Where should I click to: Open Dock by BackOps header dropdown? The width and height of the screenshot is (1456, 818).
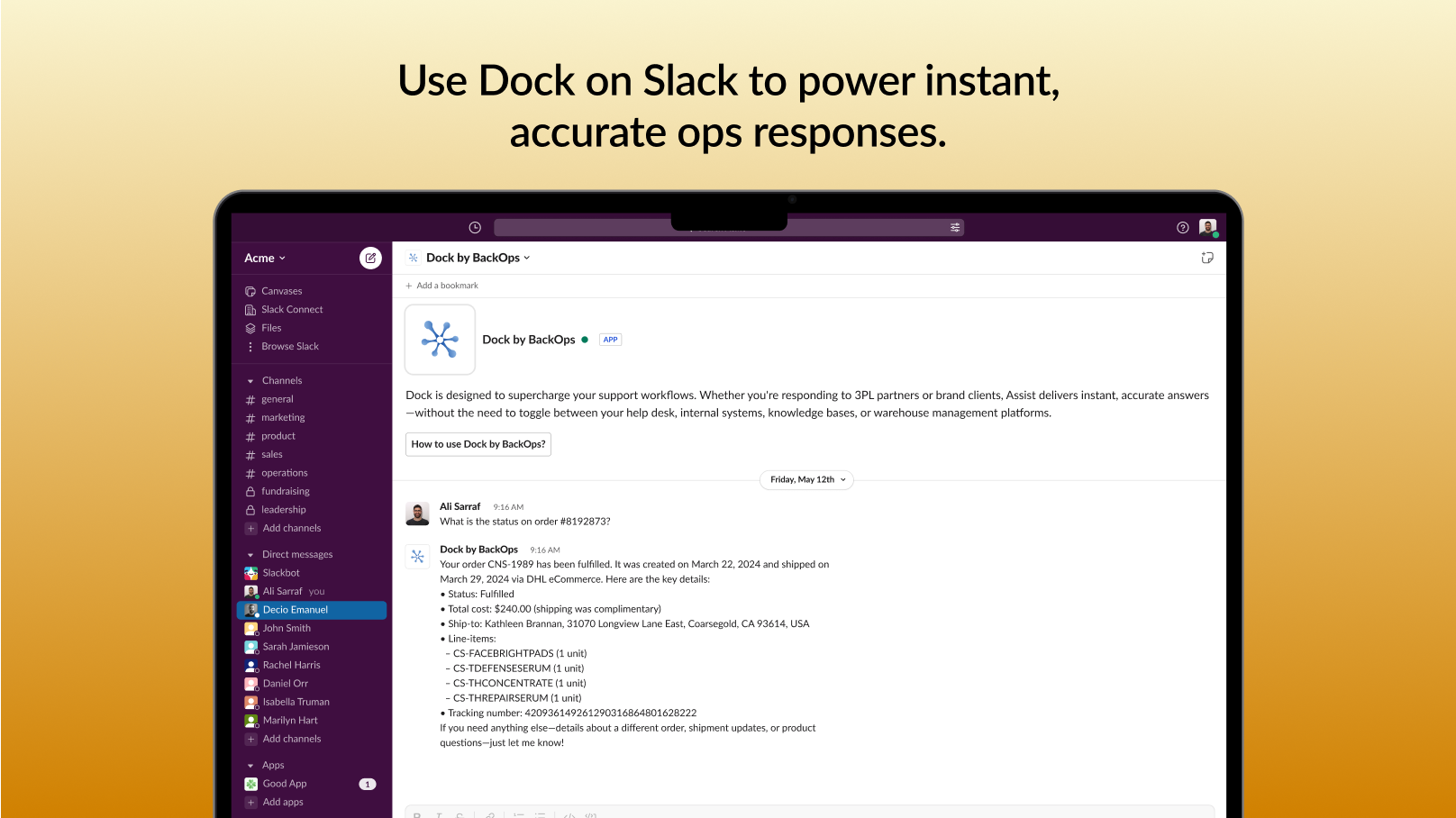[x=478, y=258]
